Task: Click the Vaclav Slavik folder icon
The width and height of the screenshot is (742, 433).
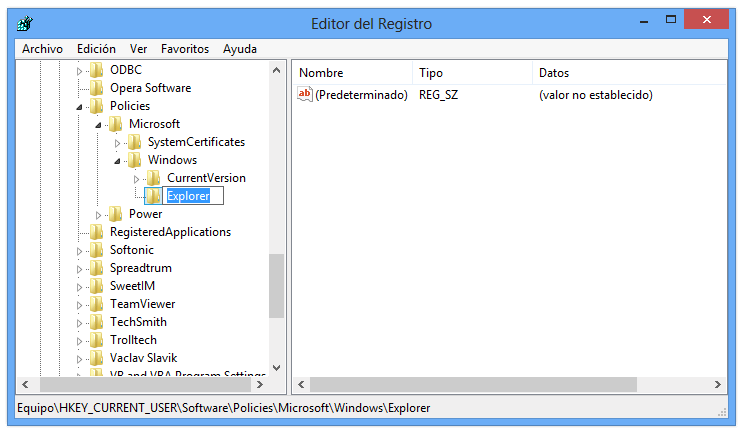Action: [96, 358]
